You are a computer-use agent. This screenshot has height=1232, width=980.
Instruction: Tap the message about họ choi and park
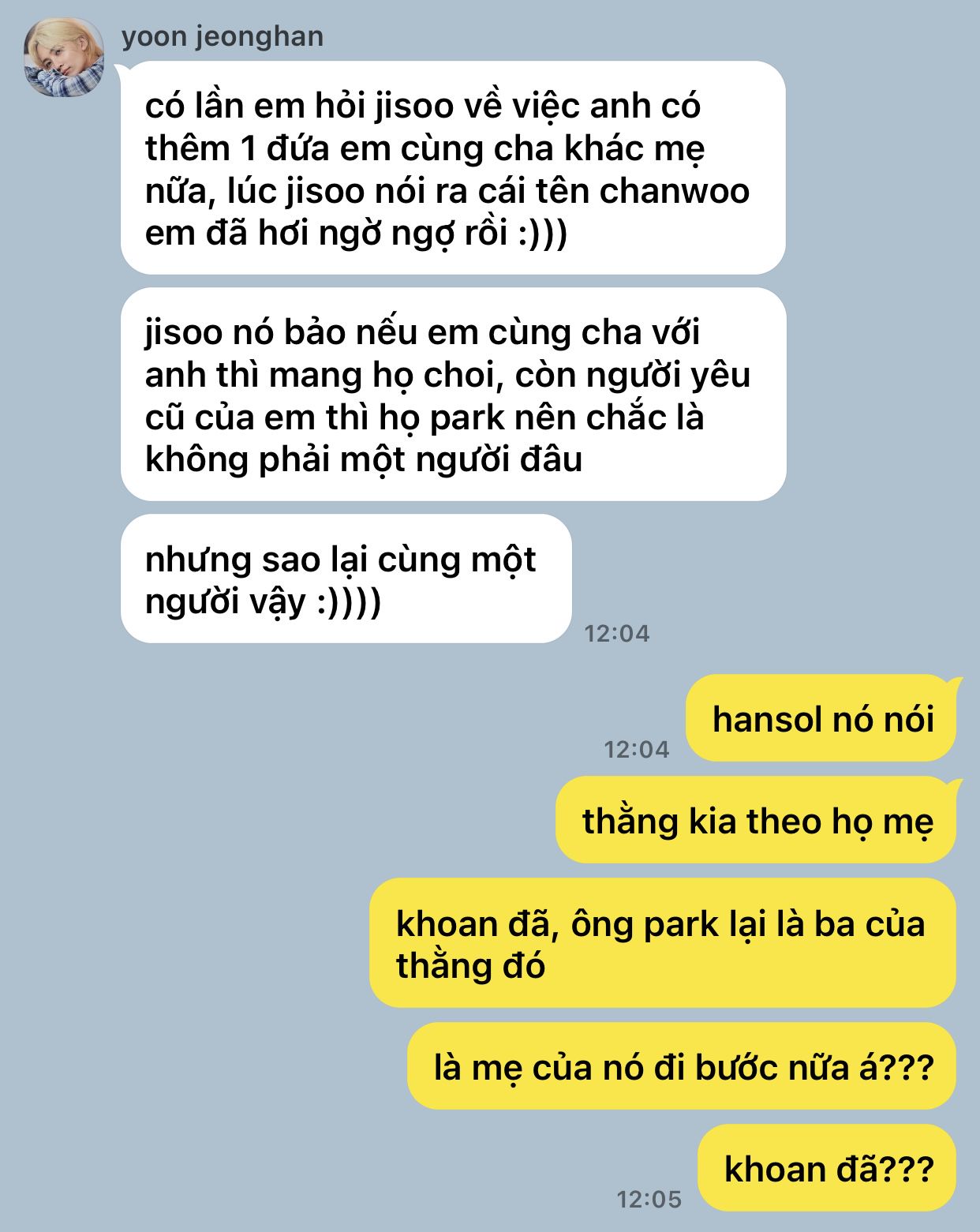pyautogui.click(x=453, y=395)
